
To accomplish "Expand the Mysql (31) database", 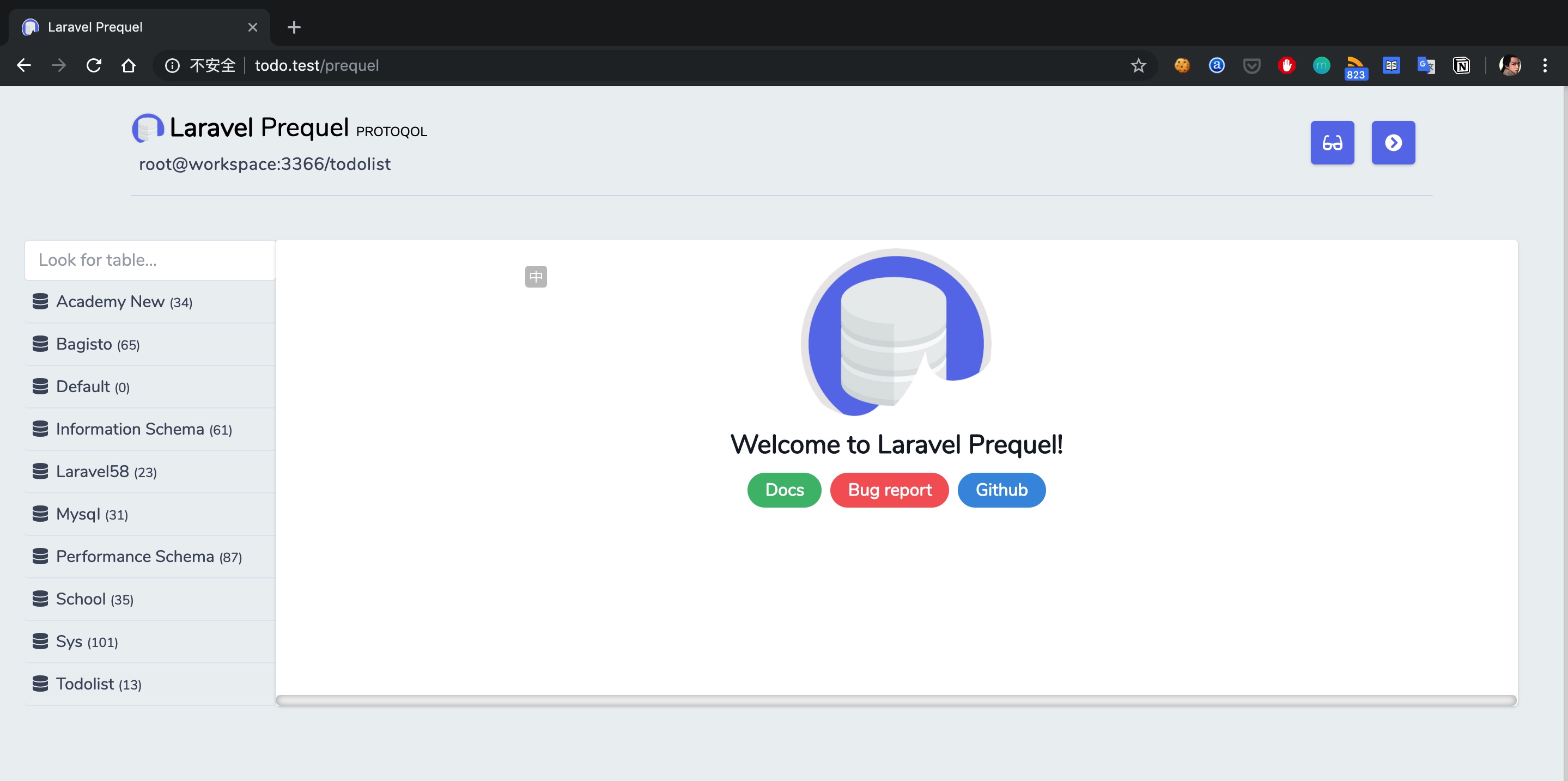I will coord(150,514).
